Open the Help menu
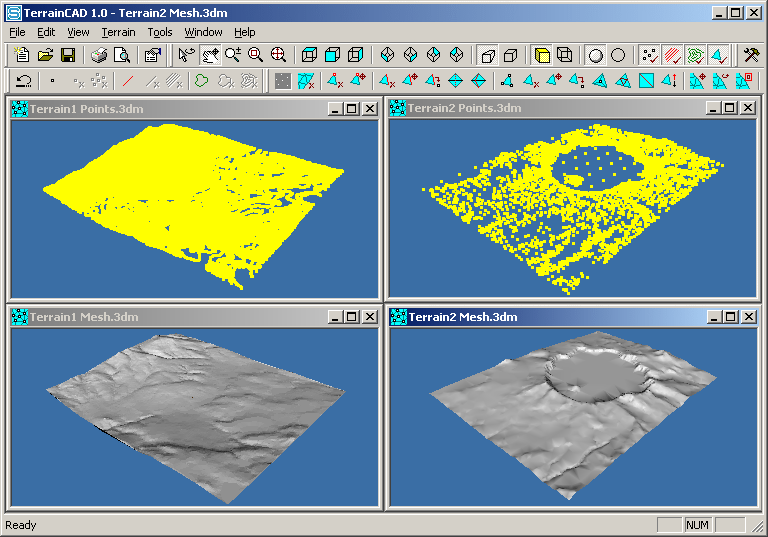Viewport: 768px width, 537px height. click(244, 32)
